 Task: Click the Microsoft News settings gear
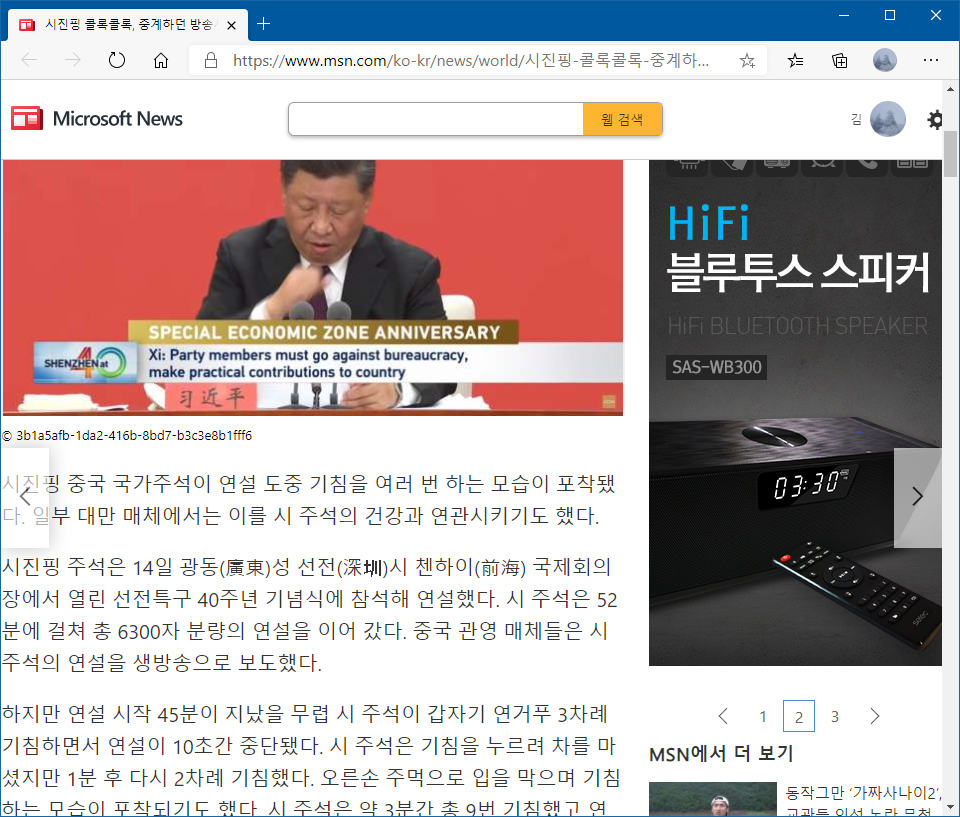[x=936, y=120]
